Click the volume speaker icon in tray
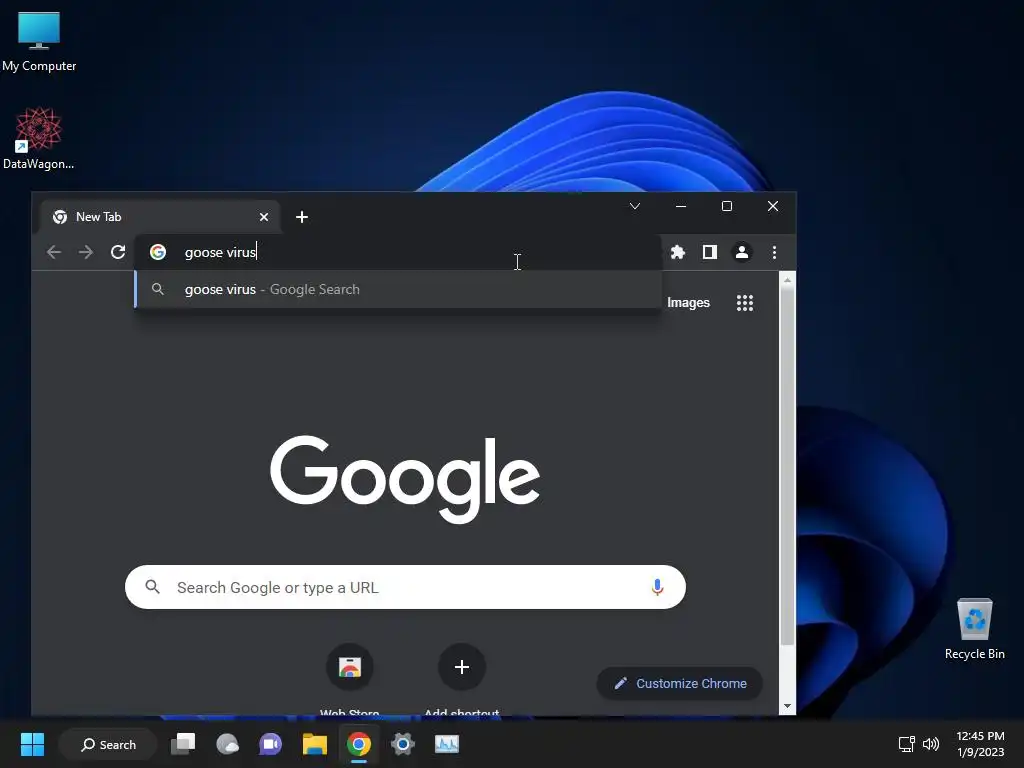Image resolution: width=1024 pixels, height=768 pixels. [x=931, y=744]
